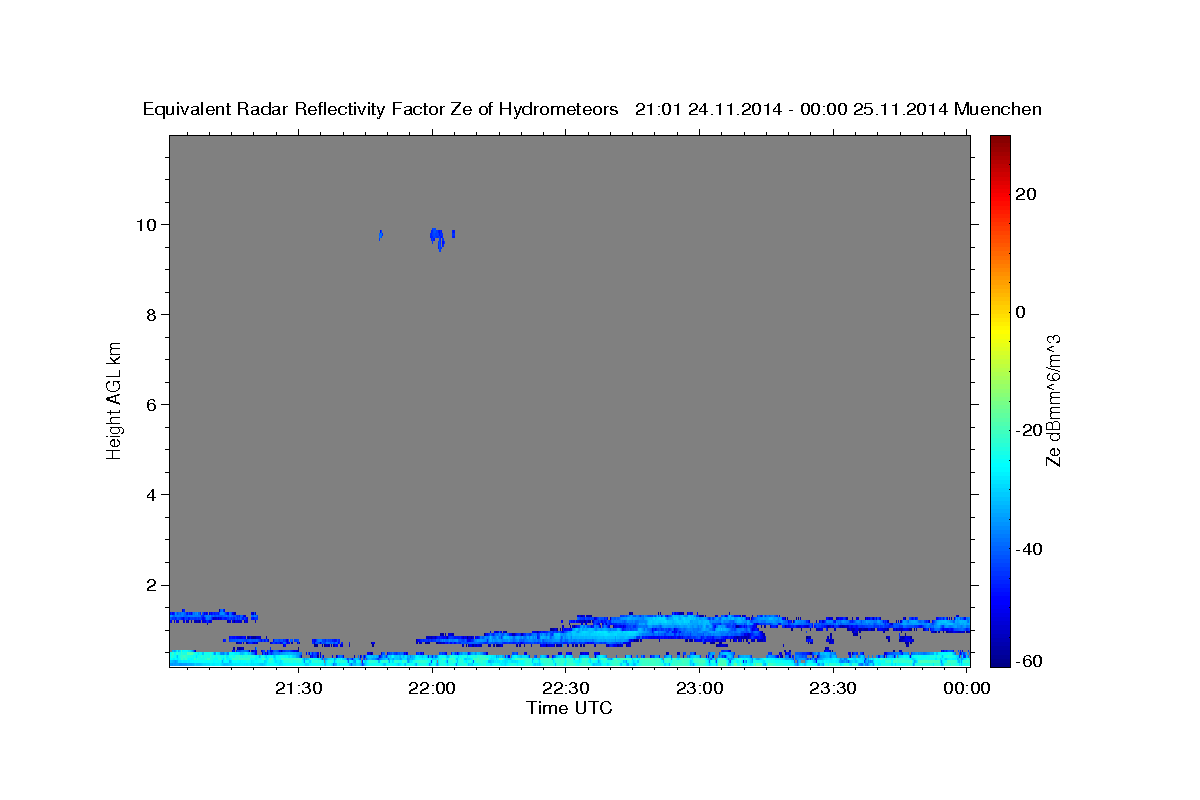Click the 00:00 time tick label
This screenshot has width=1200, height=800.
click(967, 688)
